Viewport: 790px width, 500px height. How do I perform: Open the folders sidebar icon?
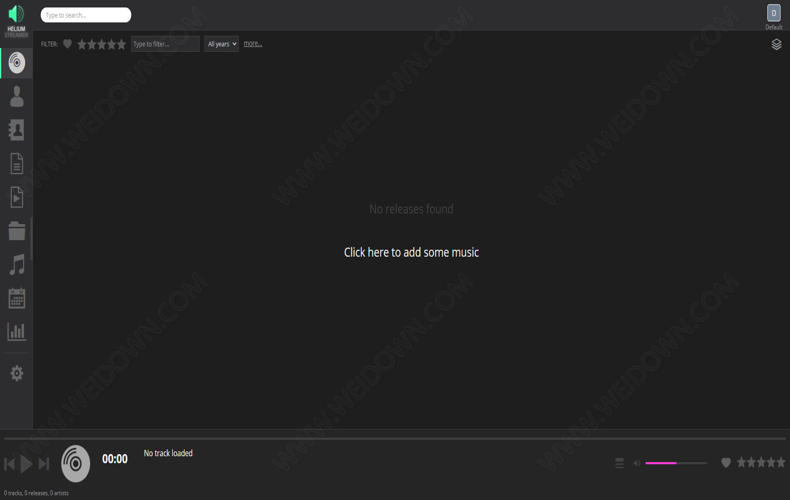click(x=17, y=231)
